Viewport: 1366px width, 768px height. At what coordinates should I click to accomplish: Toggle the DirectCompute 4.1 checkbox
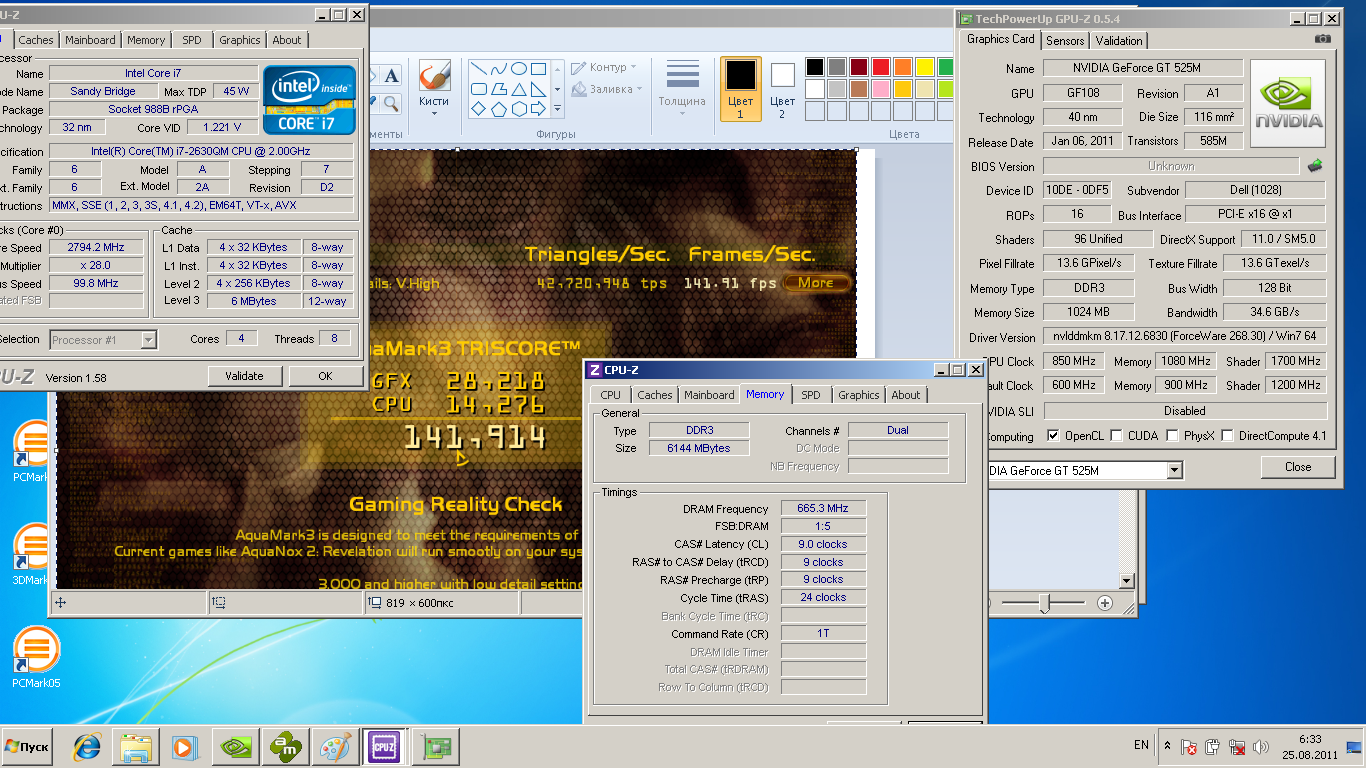point(1226,436)
